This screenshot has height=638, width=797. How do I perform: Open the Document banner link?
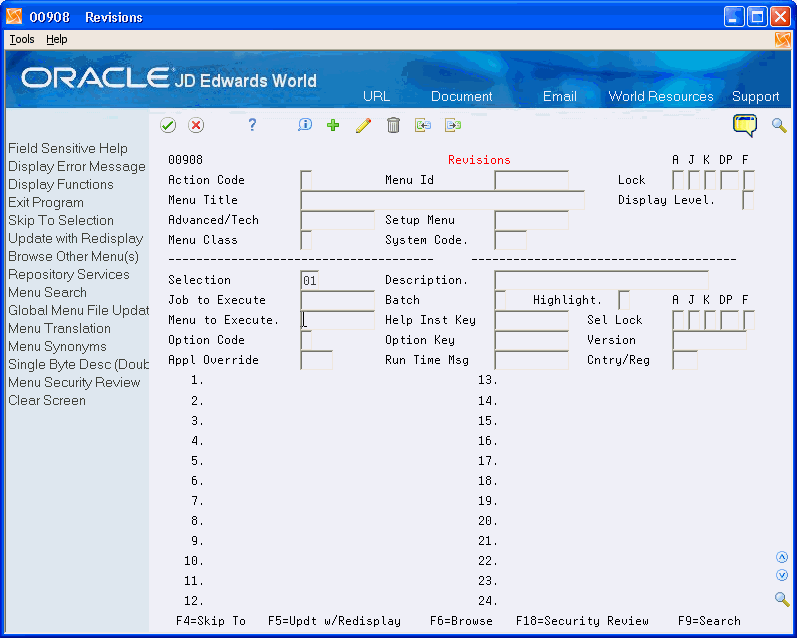pos(462,96)
